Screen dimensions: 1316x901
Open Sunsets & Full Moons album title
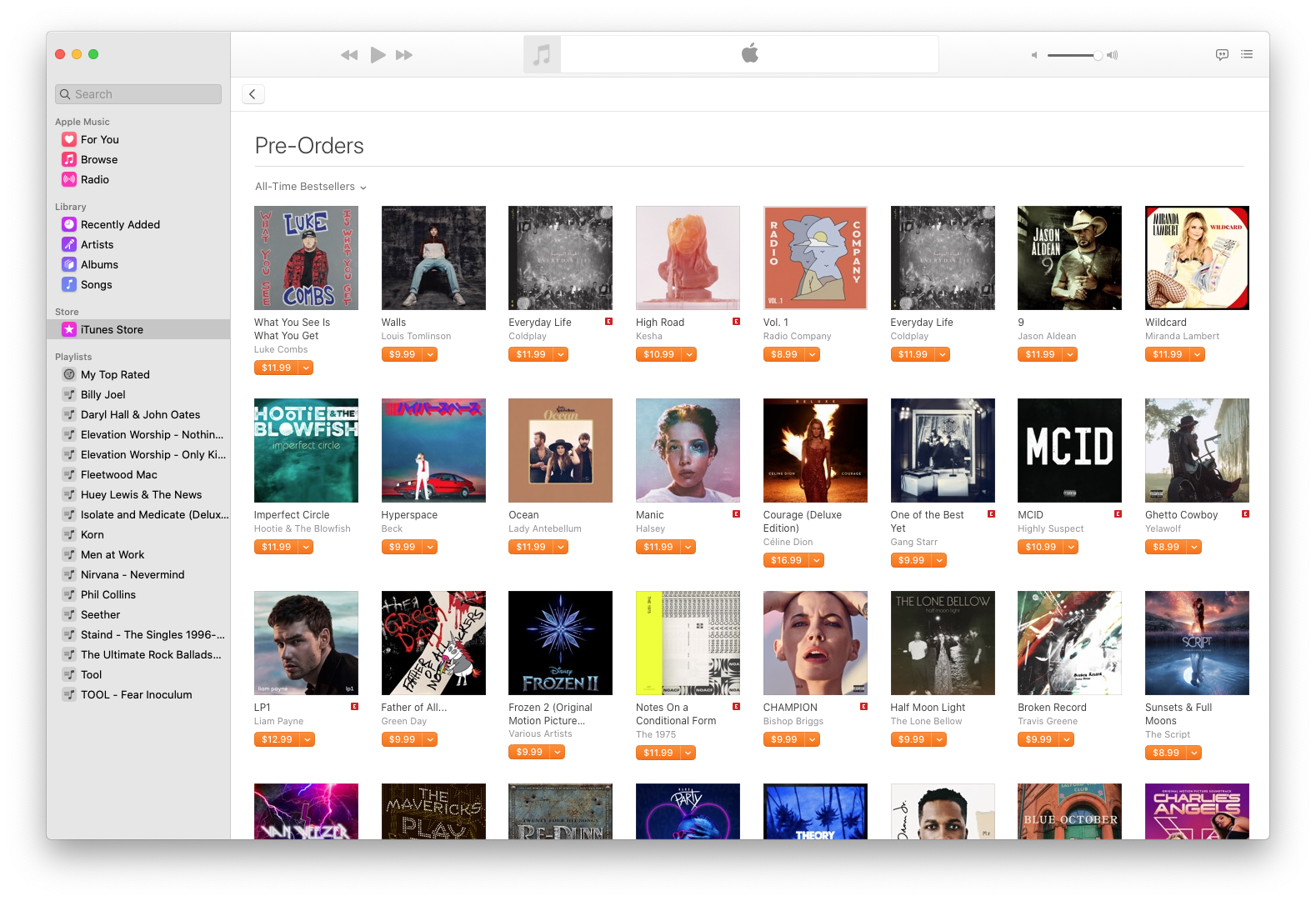tap(1178, 714)
